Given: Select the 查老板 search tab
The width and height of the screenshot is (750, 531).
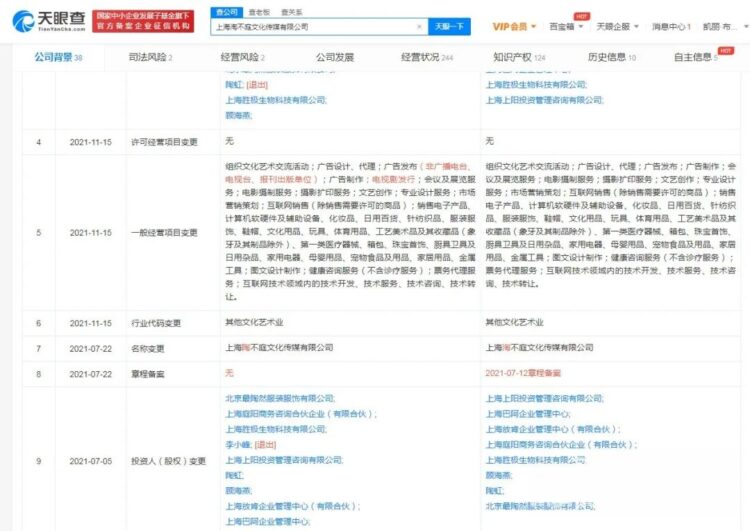Looking at the screenshot, I should click(259, 12).
